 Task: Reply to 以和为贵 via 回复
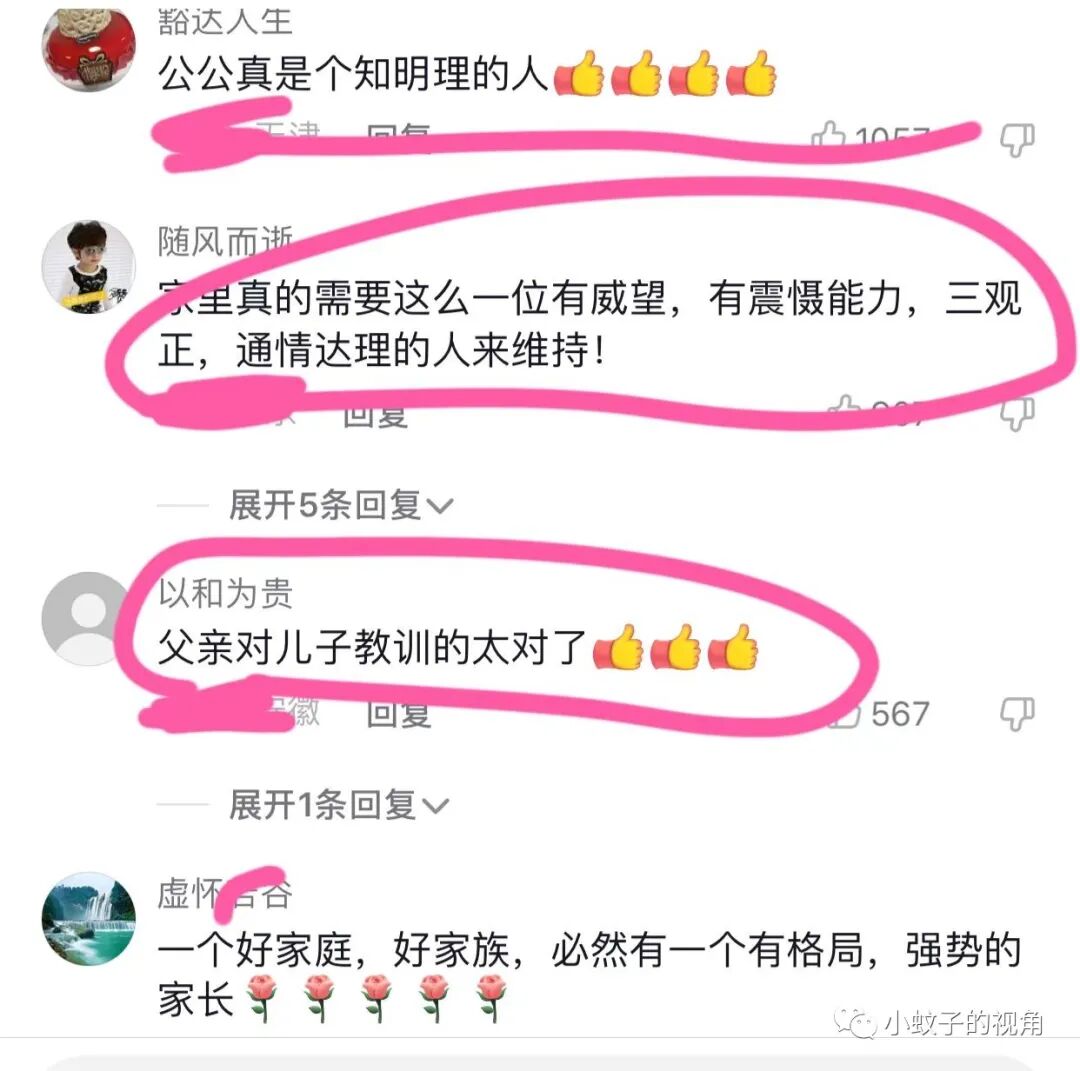pyautogui.click(x=399, y=714)
